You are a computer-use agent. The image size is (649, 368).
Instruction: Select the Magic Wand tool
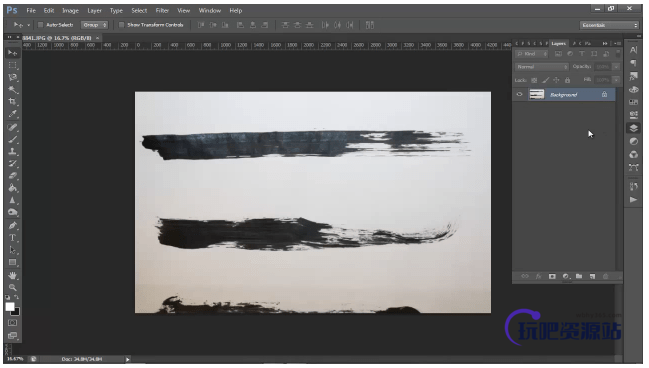(x=12, y=89)
